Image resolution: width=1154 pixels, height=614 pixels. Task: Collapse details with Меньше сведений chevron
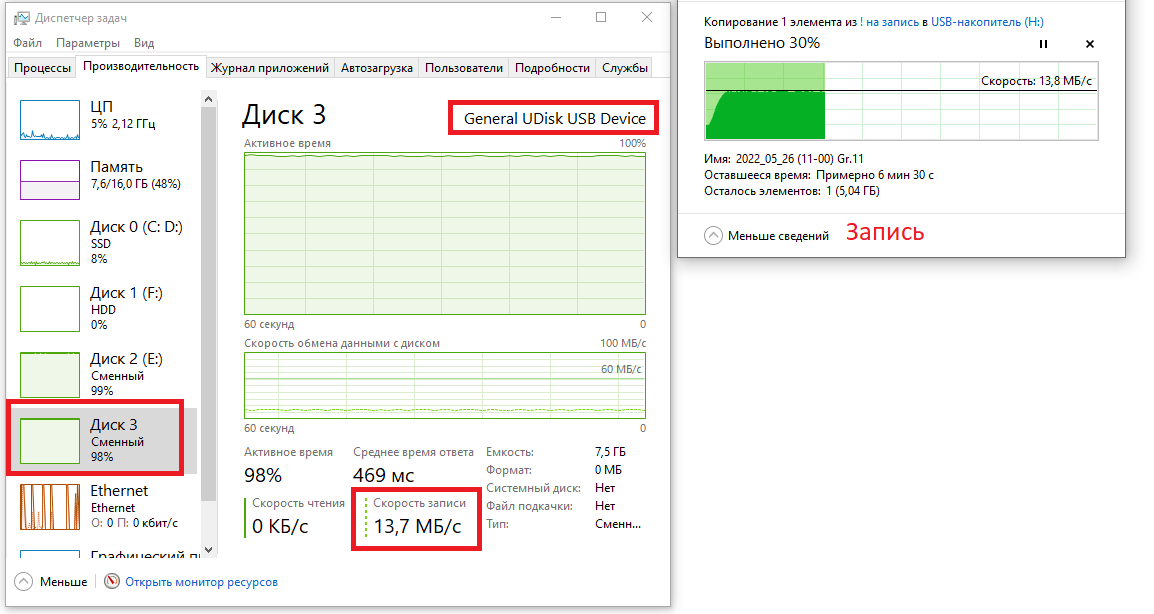pos(713,236)
